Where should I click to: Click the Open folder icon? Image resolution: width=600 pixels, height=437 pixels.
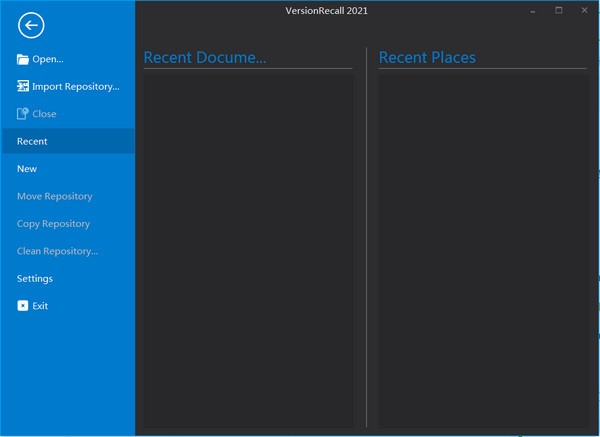(x=23, y=59)
